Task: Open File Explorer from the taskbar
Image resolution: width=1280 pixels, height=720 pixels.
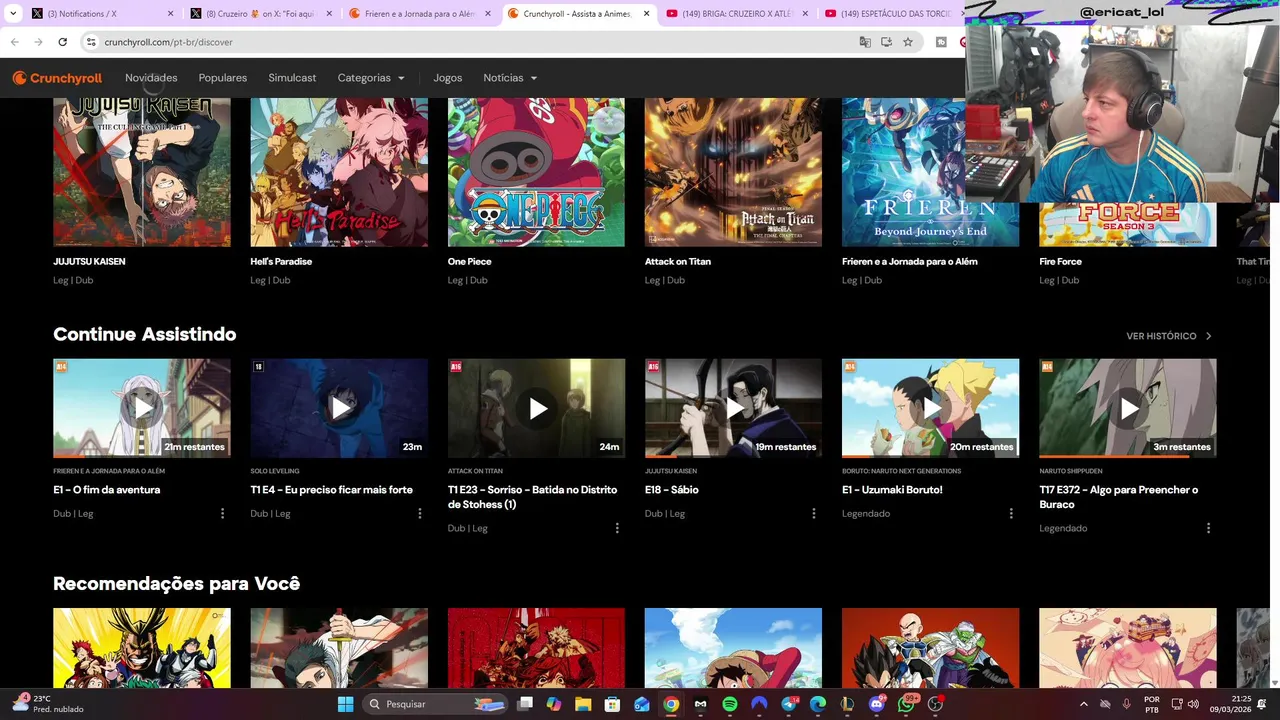Action: 583,704
